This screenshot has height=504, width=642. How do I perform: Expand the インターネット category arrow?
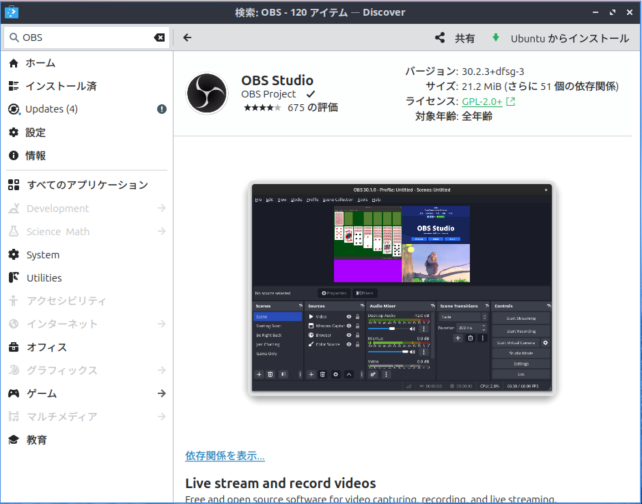point(162,324)
